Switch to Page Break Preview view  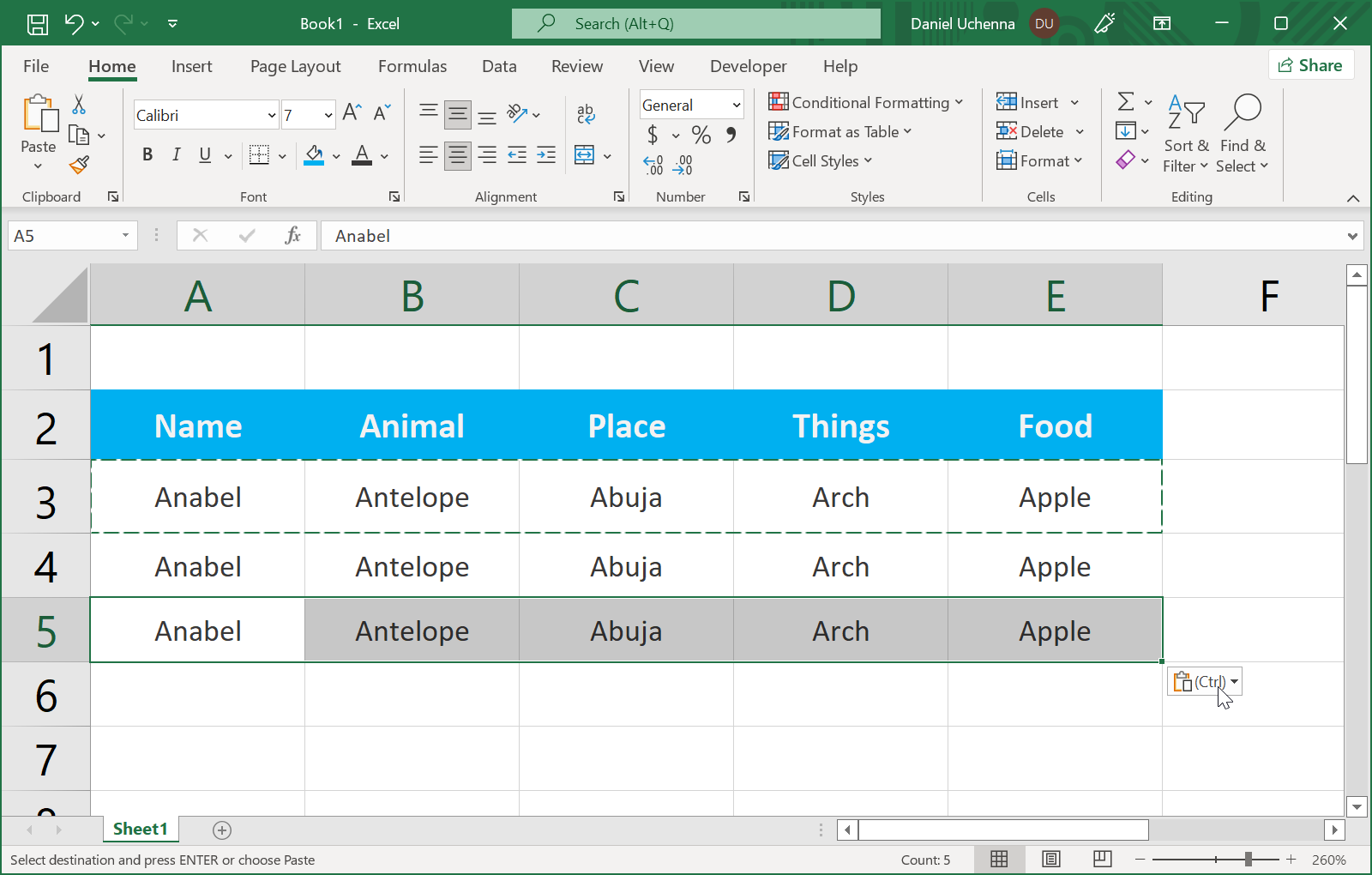[x=1103, y=859]
